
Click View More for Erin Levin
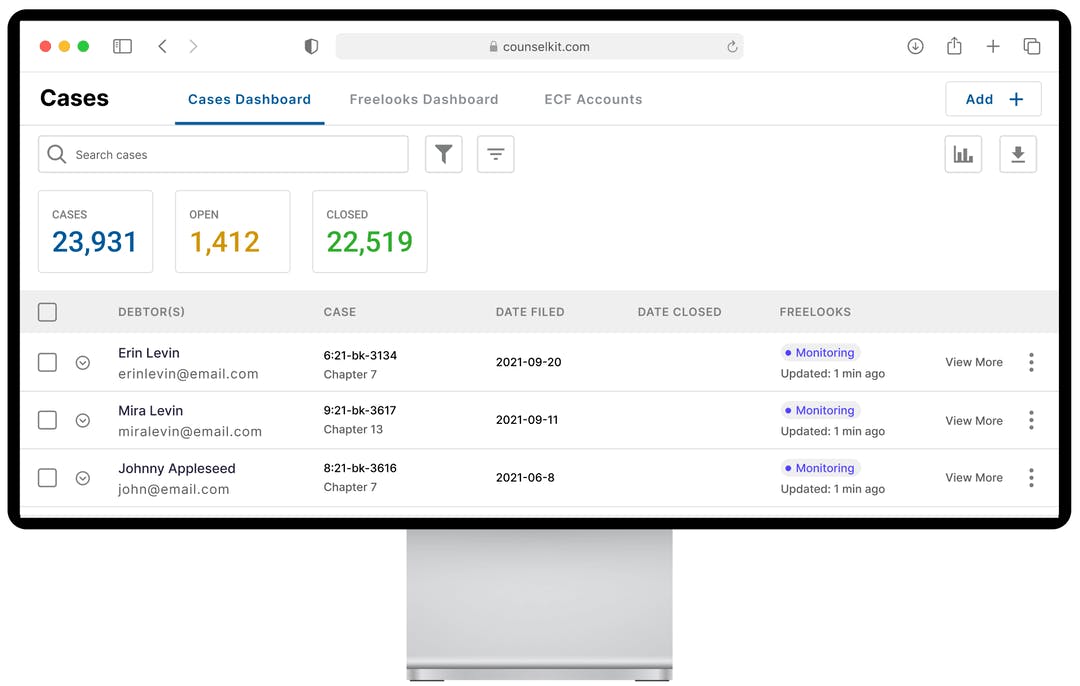click(x=974, y=362)
